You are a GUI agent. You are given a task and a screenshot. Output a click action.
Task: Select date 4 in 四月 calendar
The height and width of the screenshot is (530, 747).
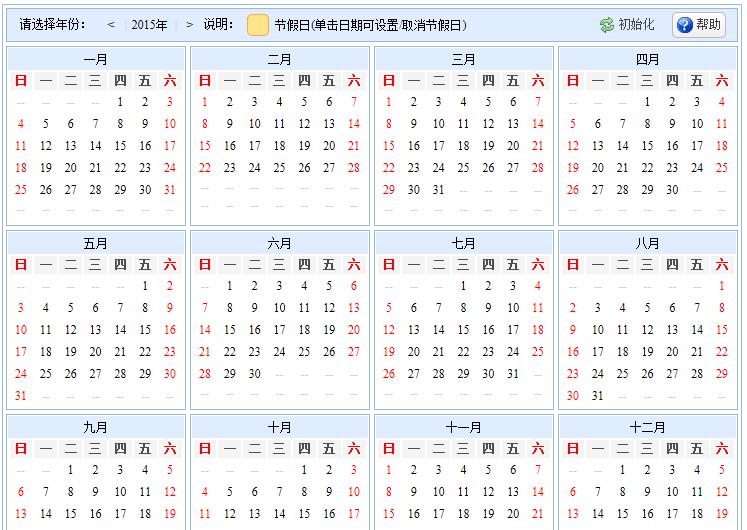click(x=722, y=102)
